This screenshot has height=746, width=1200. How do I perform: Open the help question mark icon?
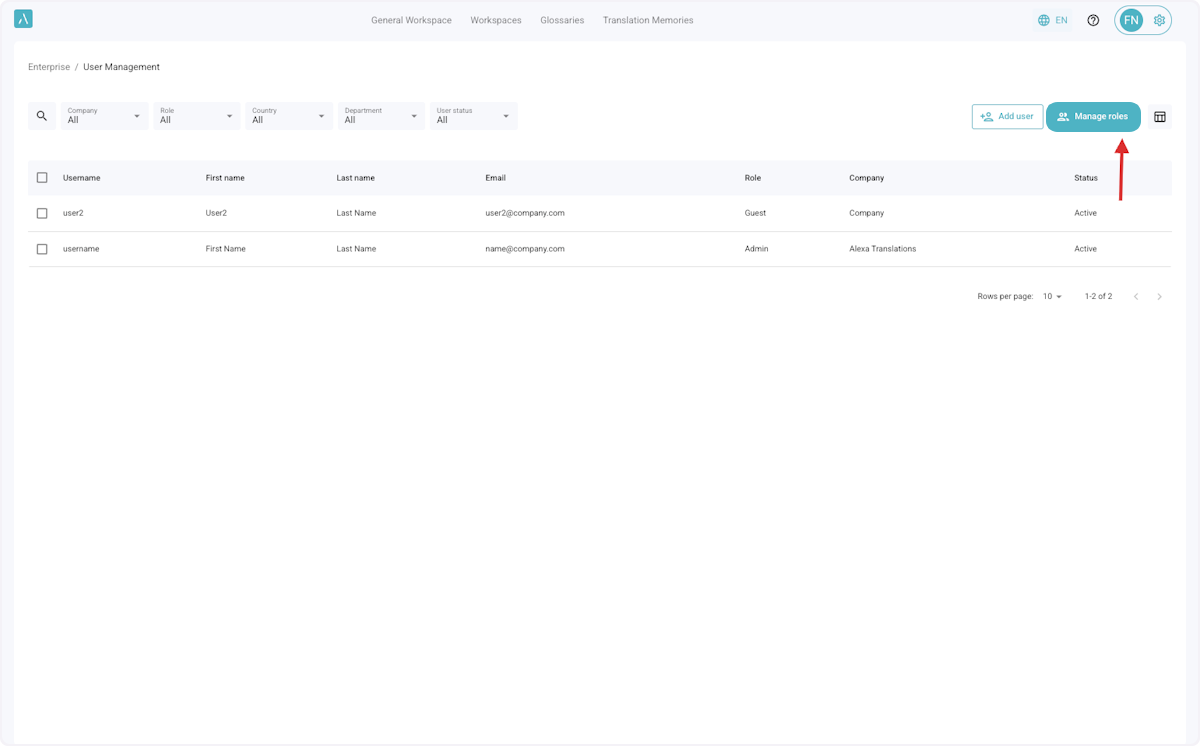pyautogui.click(x=1093, y=20)
